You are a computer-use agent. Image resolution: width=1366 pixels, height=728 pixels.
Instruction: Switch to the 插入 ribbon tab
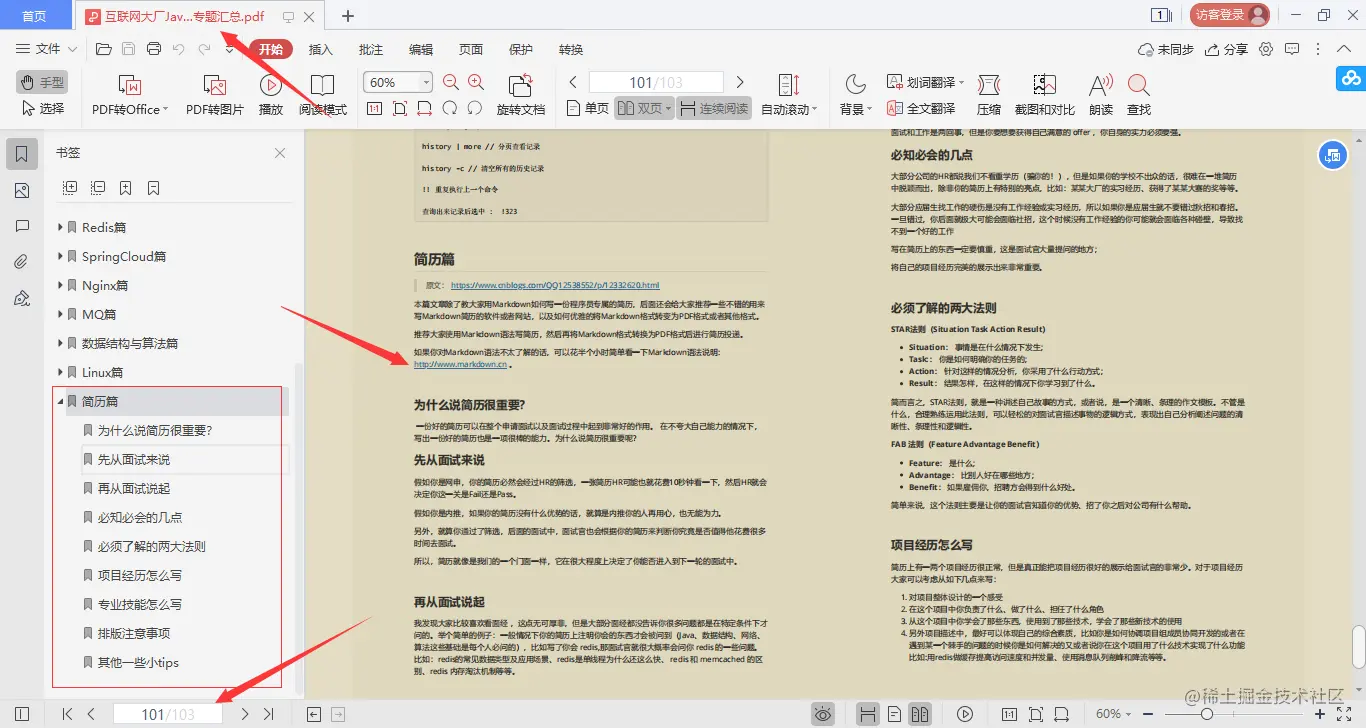320,48
